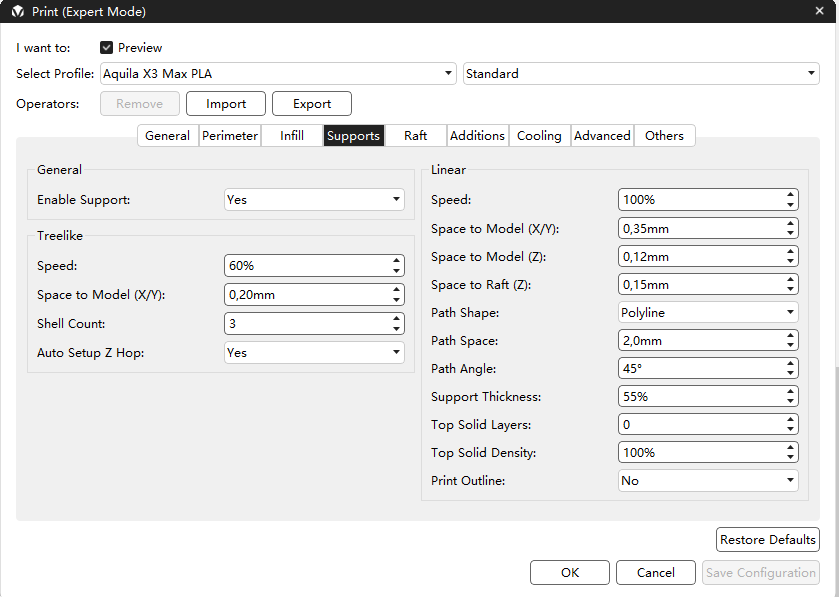Open the Aquila X3 Max PLA profile dropdown
839x597 pixels.
[279, 74]
